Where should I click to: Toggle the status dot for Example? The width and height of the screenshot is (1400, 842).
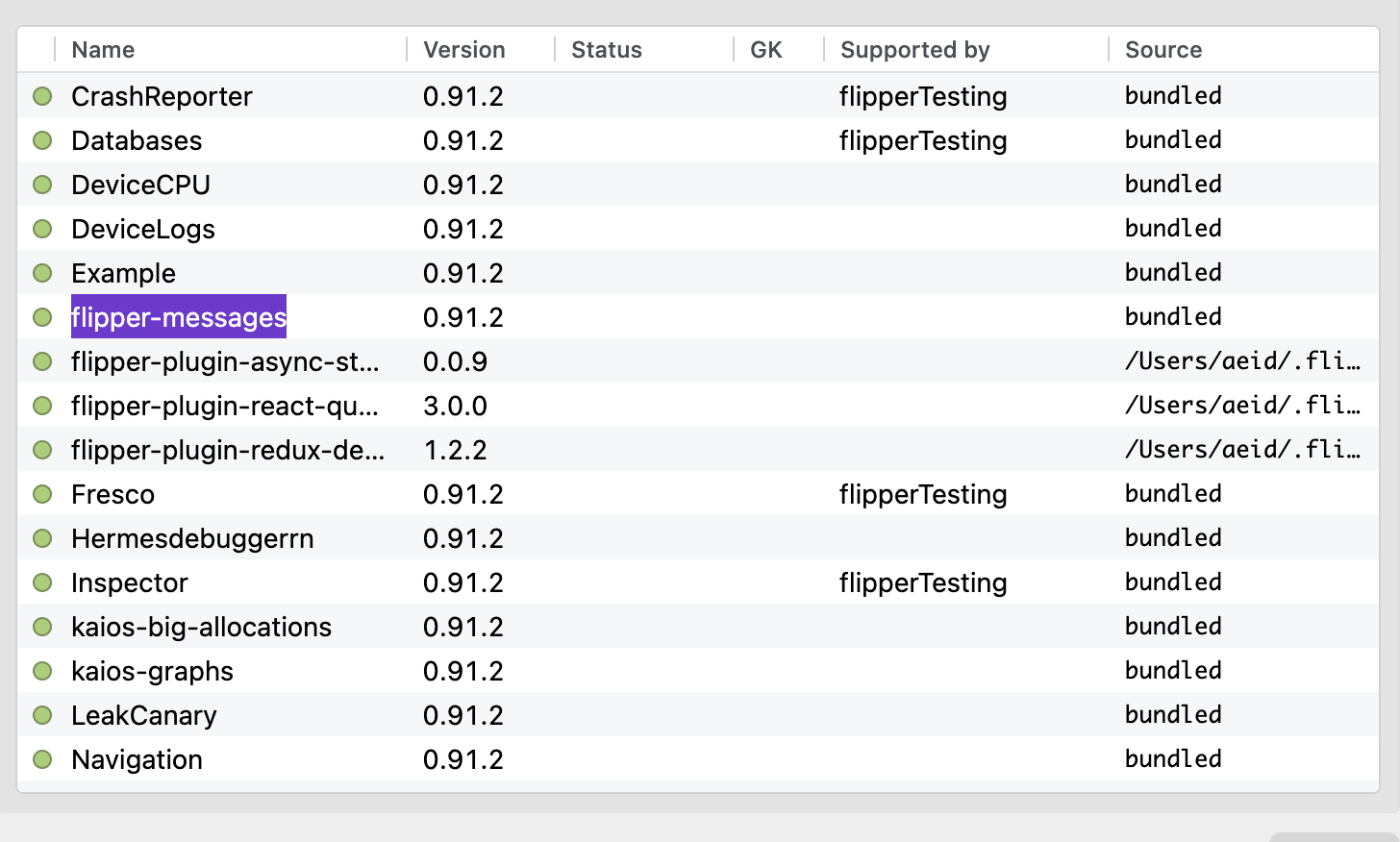(42, 273)
